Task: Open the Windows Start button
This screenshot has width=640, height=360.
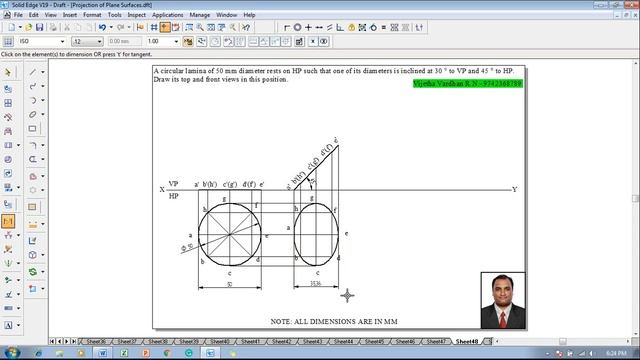Action: click(12, 353)
